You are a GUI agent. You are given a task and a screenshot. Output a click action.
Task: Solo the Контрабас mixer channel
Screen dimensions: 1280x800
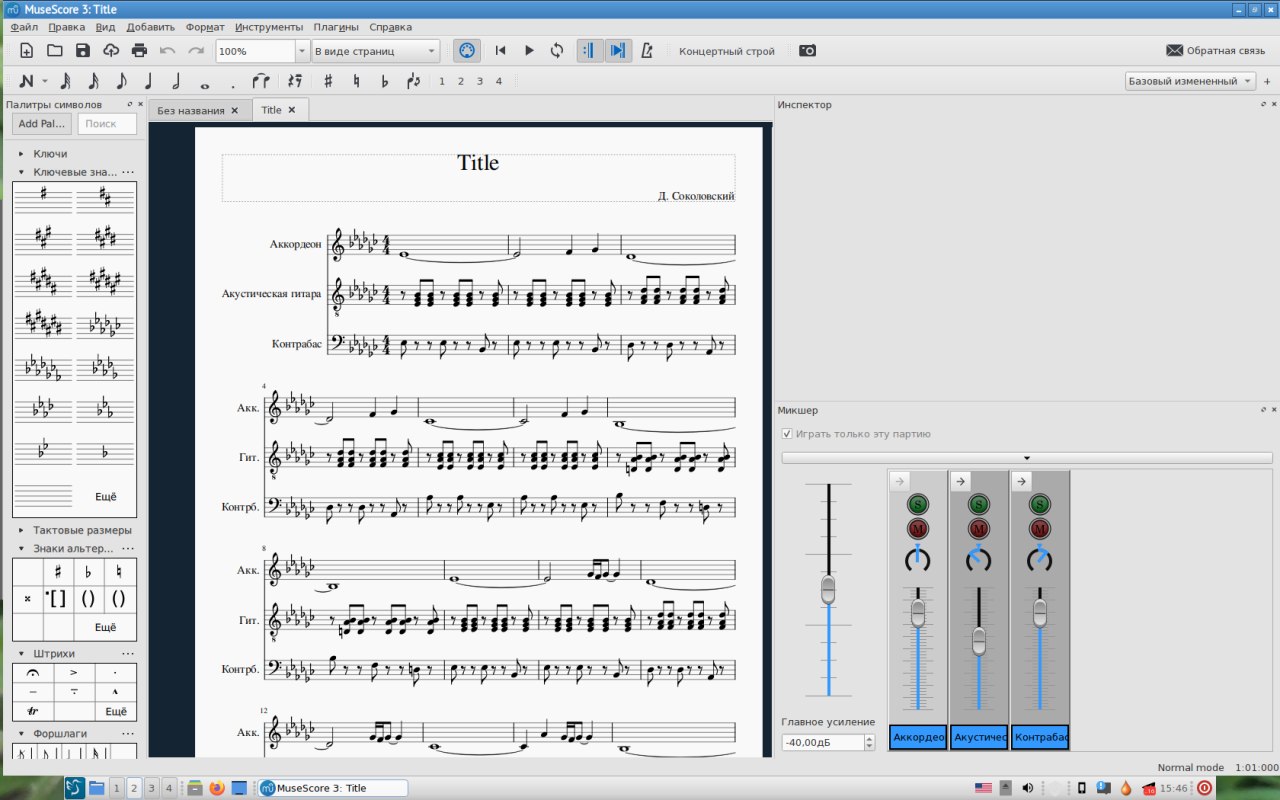[1040, 505]
